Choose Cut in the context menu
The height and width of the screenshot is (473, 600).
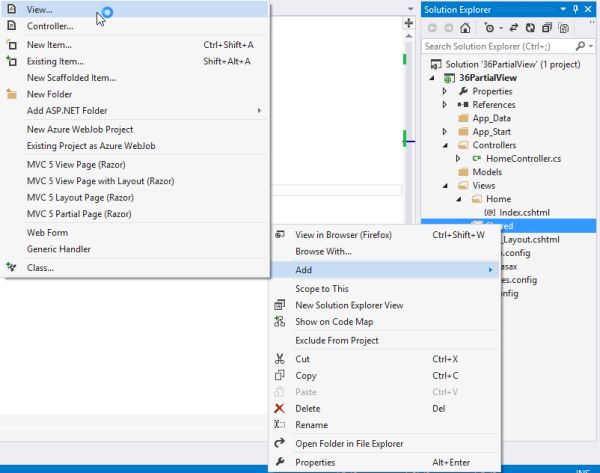point(385,359)
